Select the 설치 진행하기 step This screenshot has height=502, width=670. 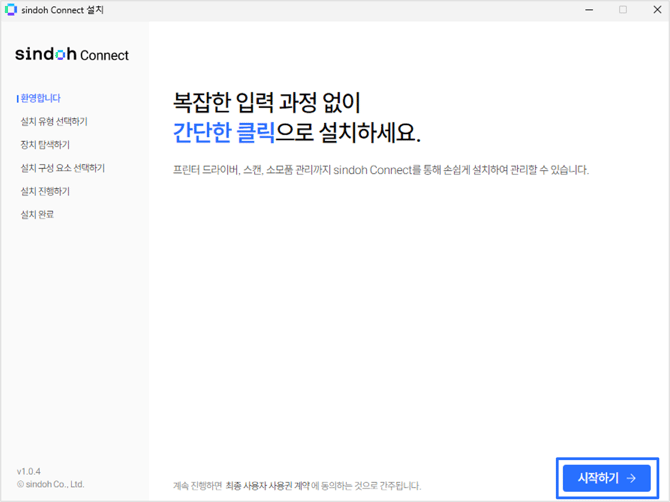click(x=45, y=191)
